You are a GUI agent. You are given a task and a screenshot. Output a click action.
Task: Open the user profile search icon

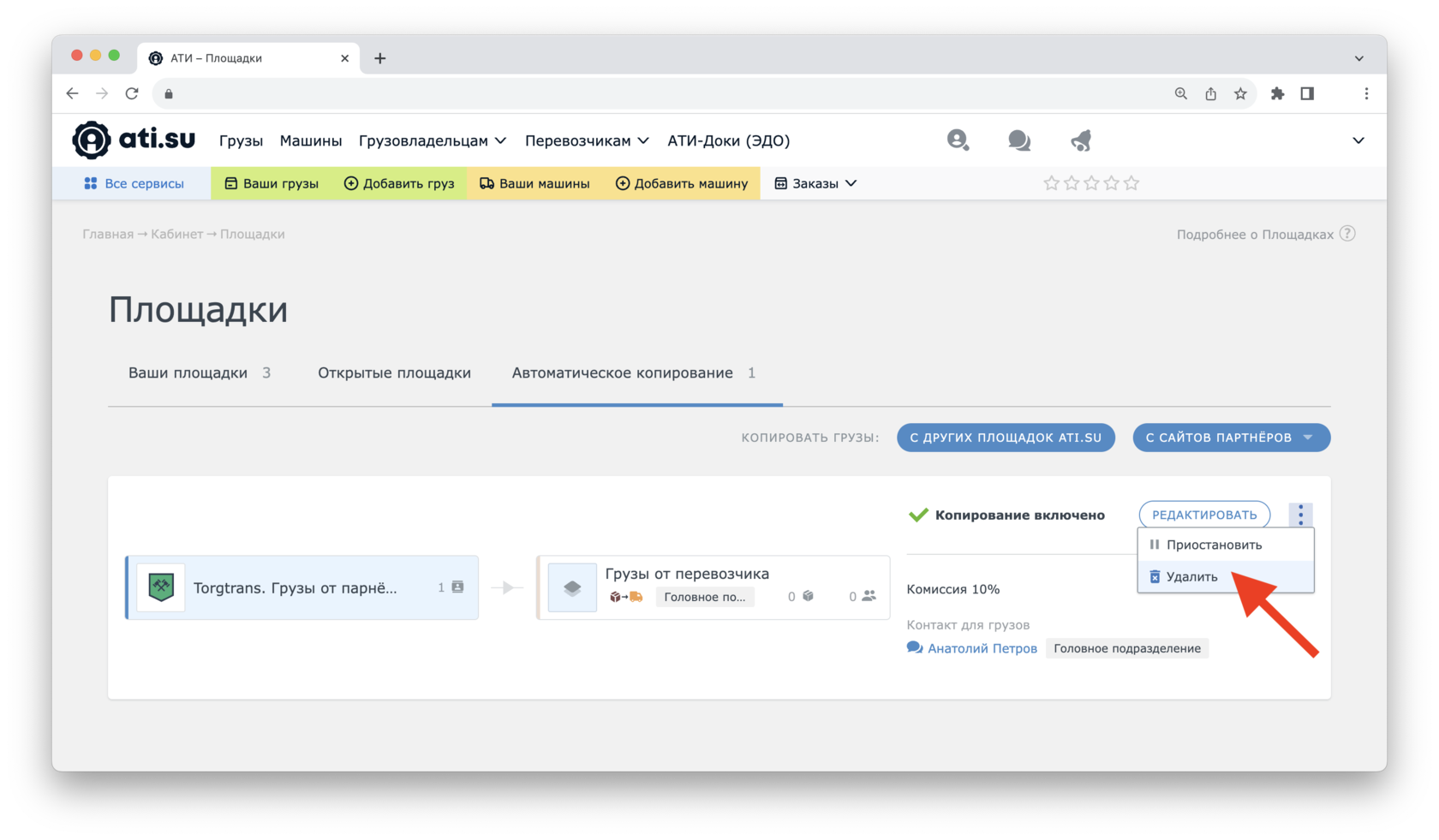[958, 140]
